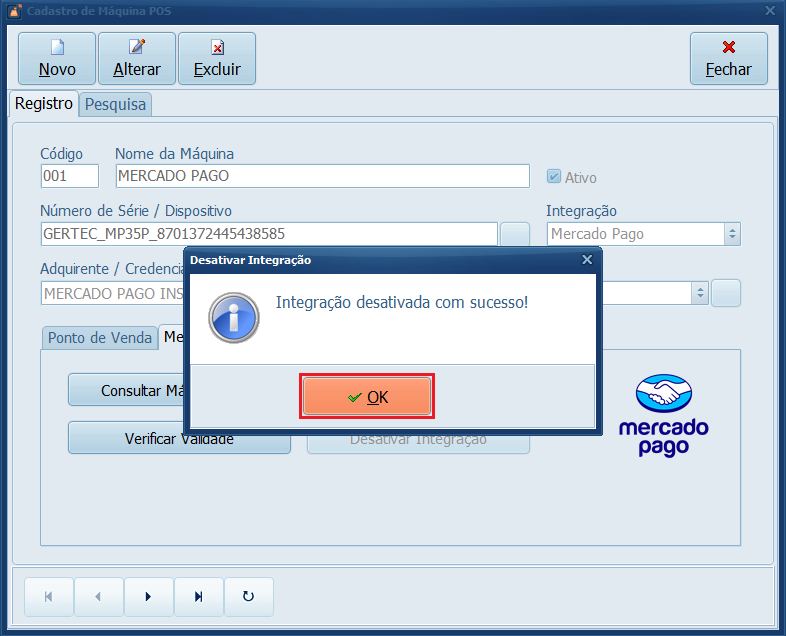Go to last record navigation arrow
This screenshot has height=636, width=786.
pyautogui.click(x=198, y=597)
